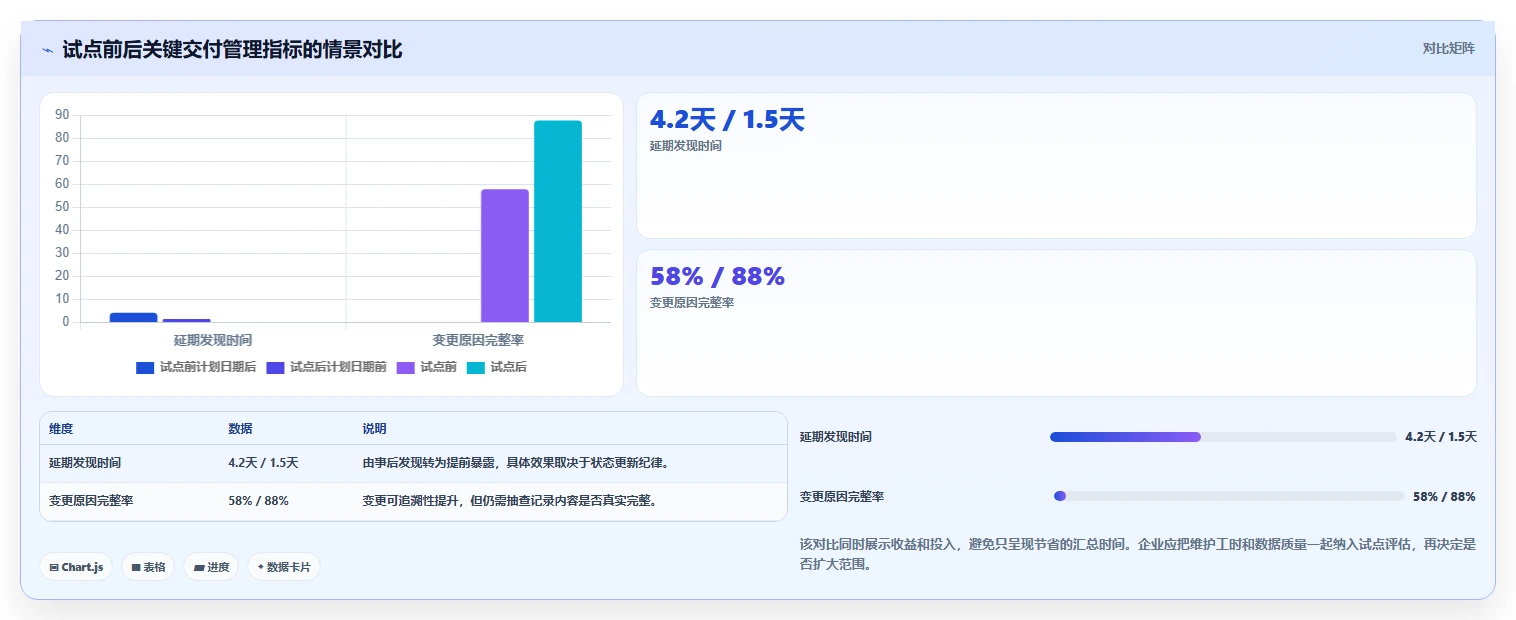Screen dimensions: 1516x620
Task: Select the 58% / 88% data card value
Action: [x=717, y=277]
